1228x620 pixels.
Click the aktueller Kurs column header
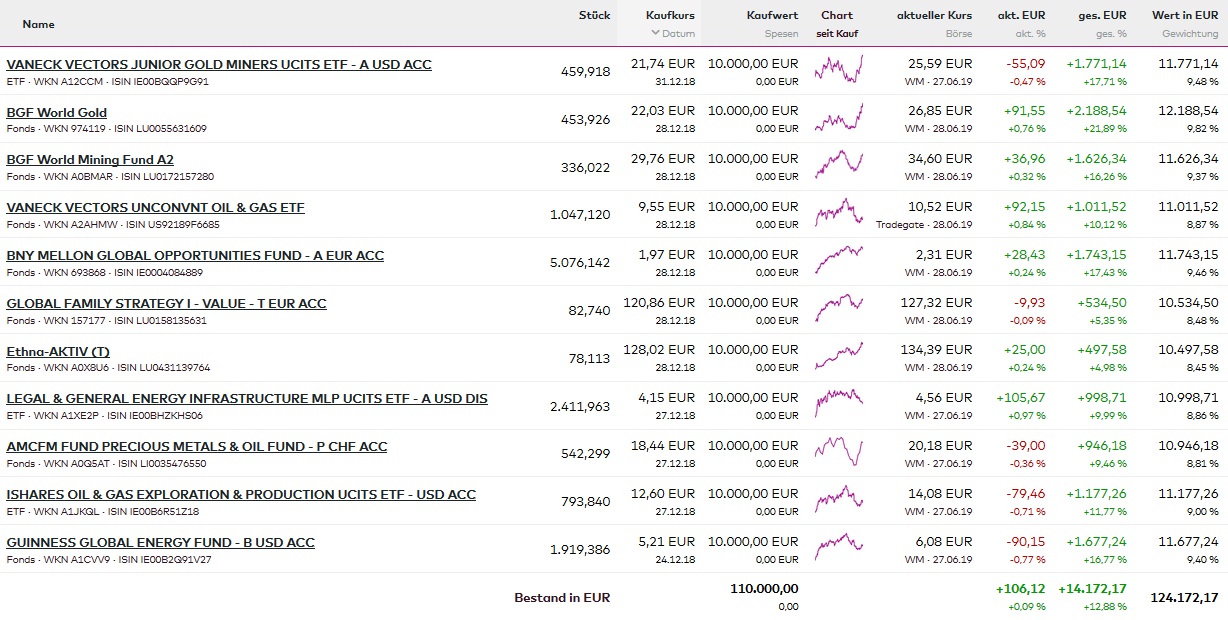click(x=934, y=16)
